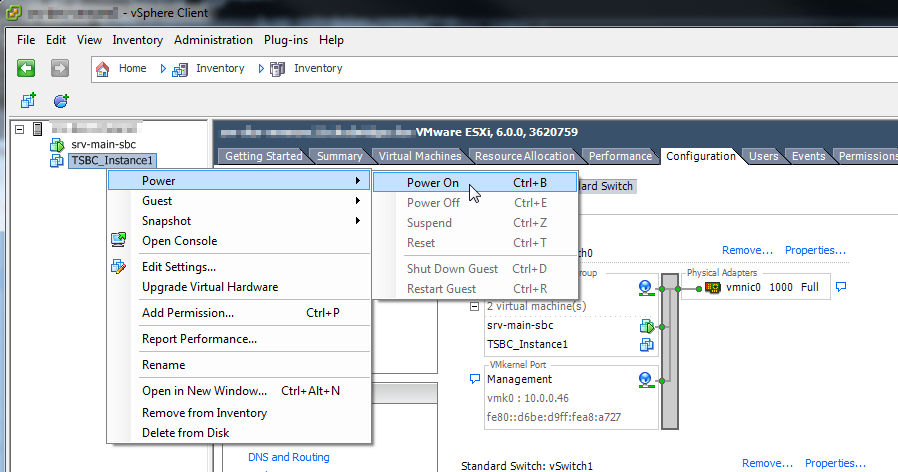Click the Home icon in navigation bar
The height and width of the screenshot is (472, 898).
click(x=103, y=69)
